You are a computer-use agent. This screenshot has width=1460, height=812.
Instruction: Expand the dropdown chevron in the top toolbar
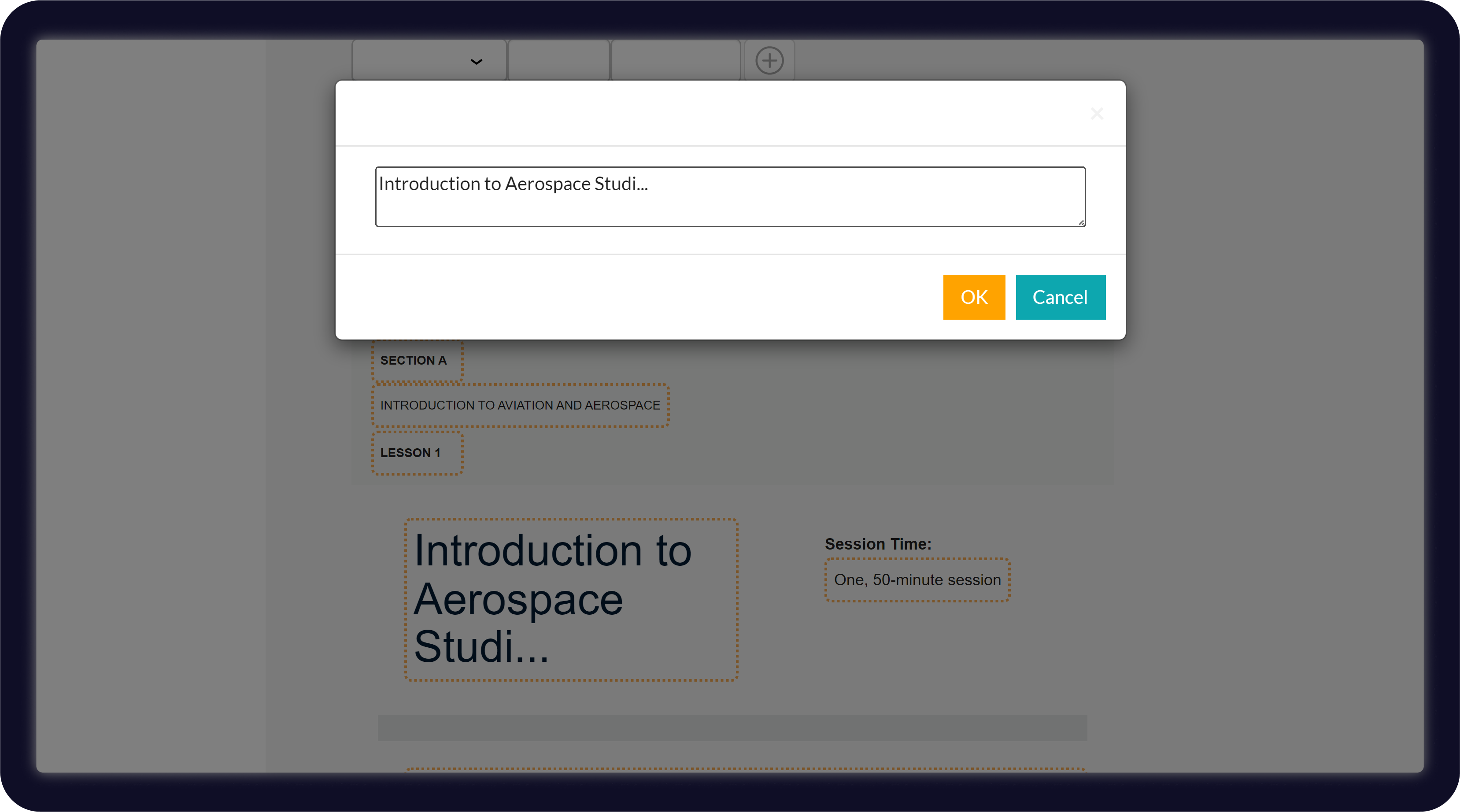(476, 61)
